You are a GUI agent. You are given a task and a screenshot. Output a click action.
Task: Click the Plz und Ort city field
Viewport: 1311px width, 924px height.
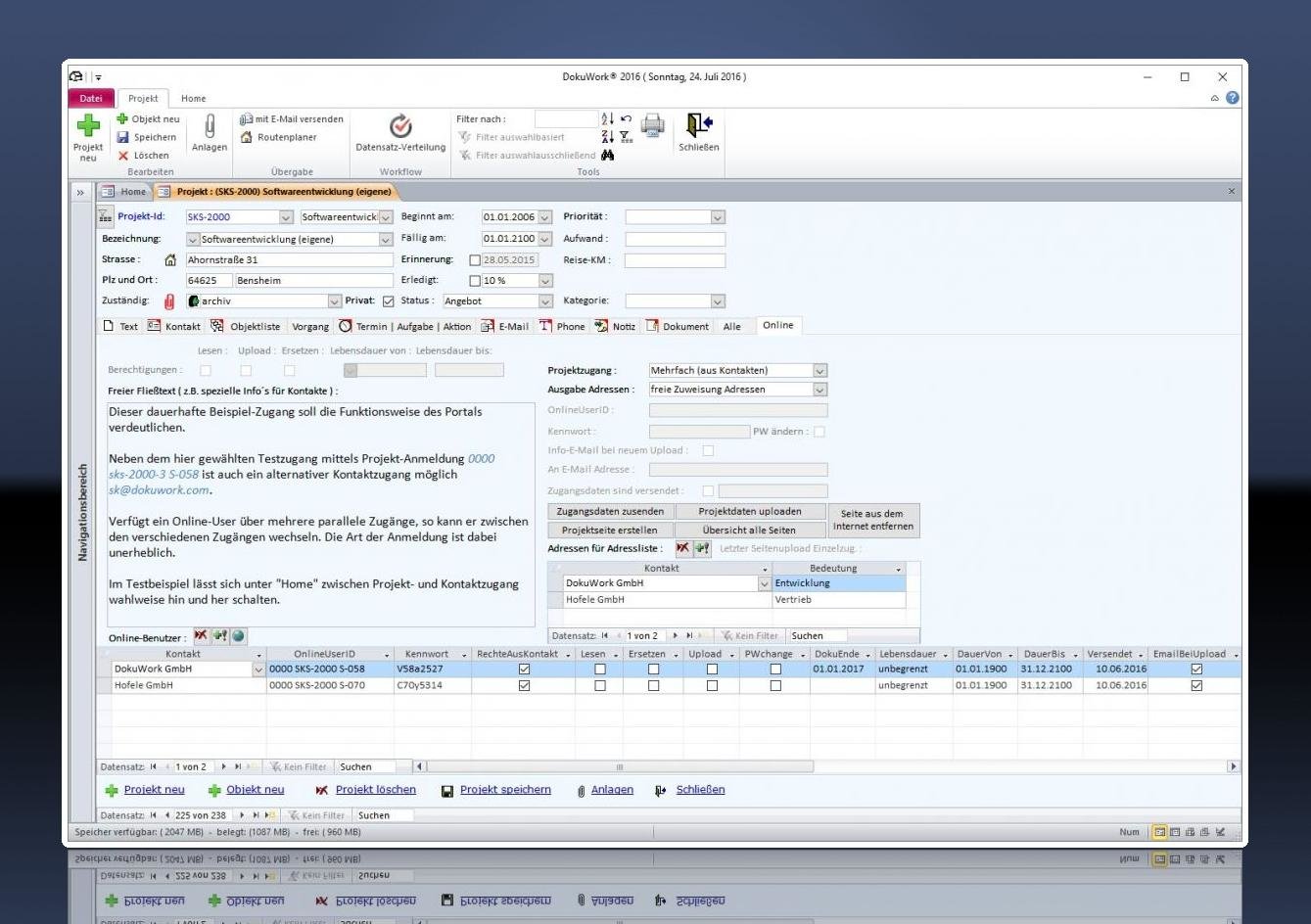[313, 281]
